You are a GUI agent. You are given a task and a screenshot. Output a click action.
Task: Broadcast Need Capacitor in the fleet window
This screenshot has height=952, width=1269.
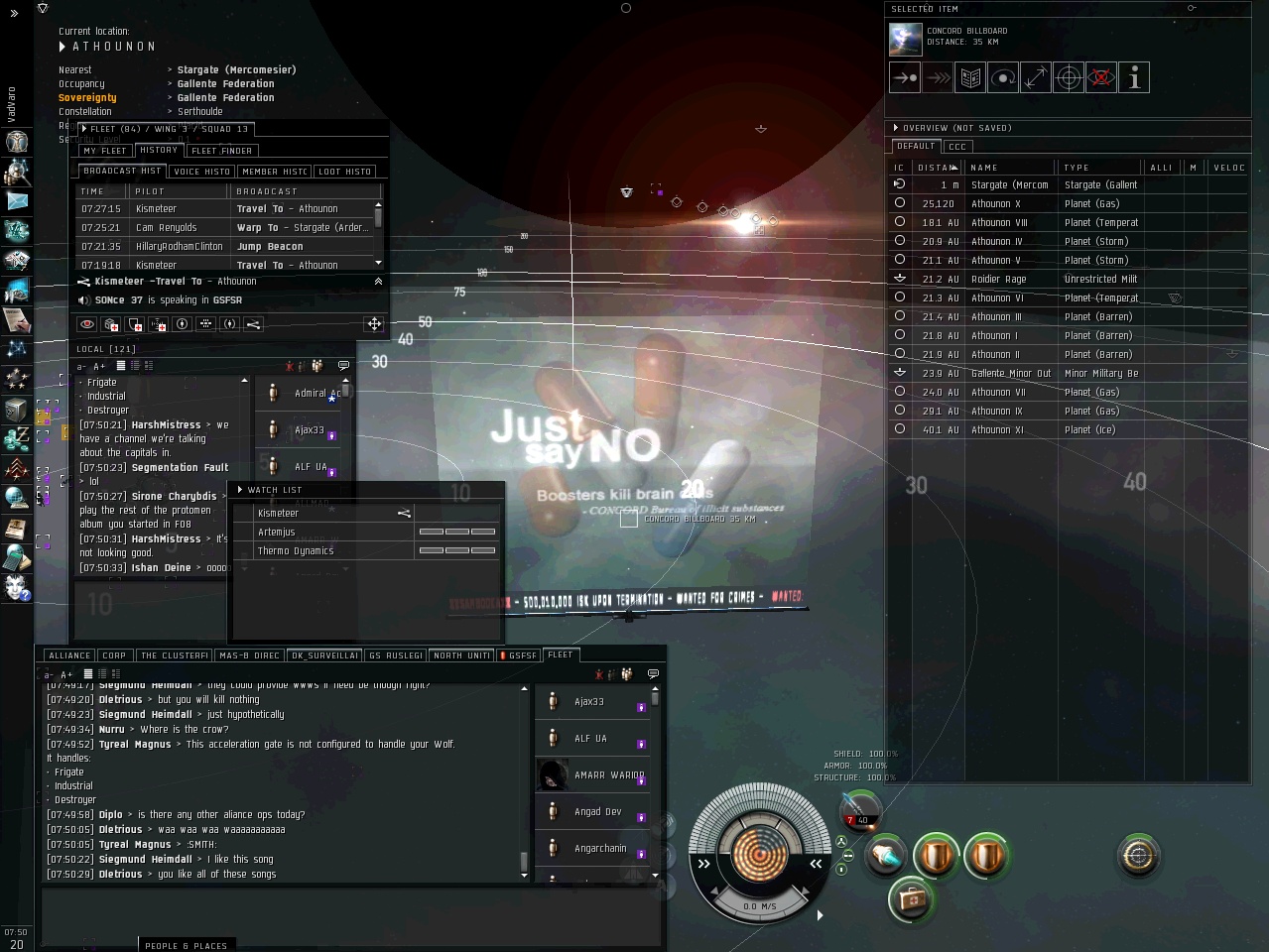(x=159, y=324)
